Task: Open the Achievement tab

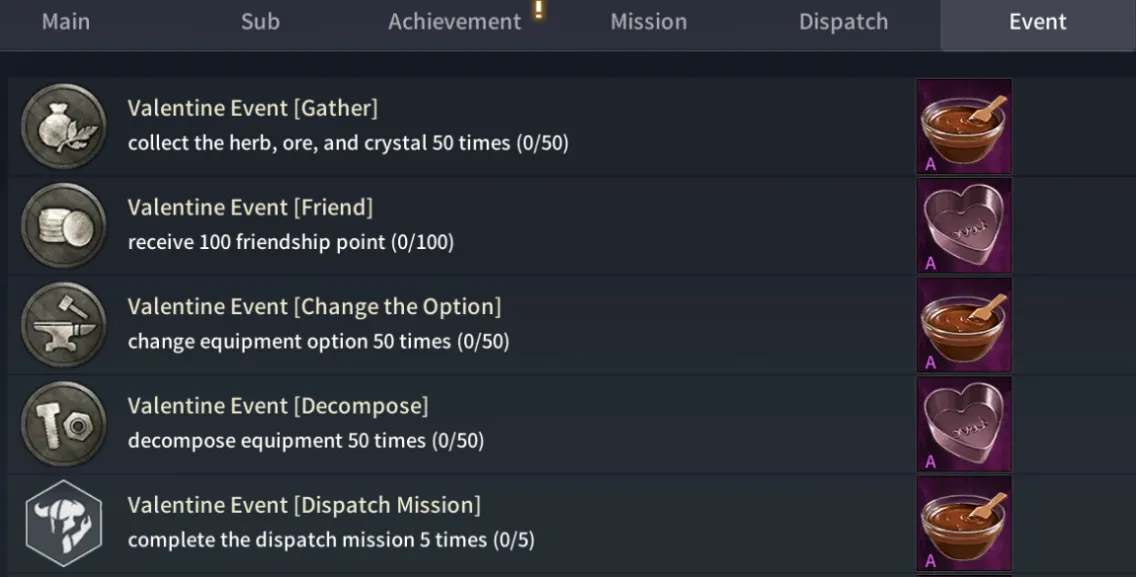Action: click(455, 22)
